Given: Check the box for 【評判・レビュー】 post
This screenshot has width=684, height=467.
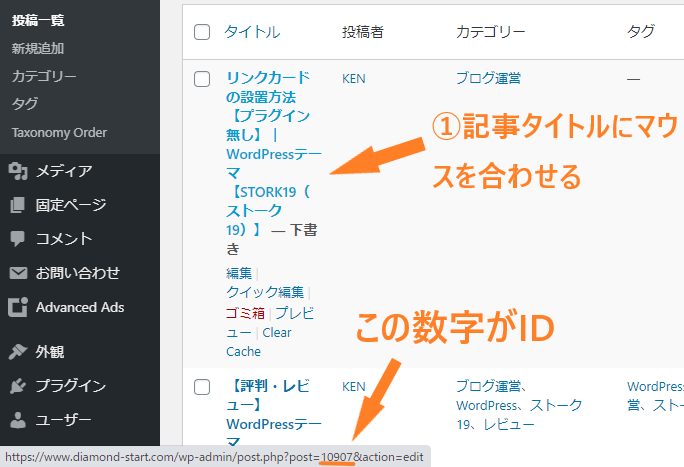Looking at the screenshot, I should coord(202,387).
